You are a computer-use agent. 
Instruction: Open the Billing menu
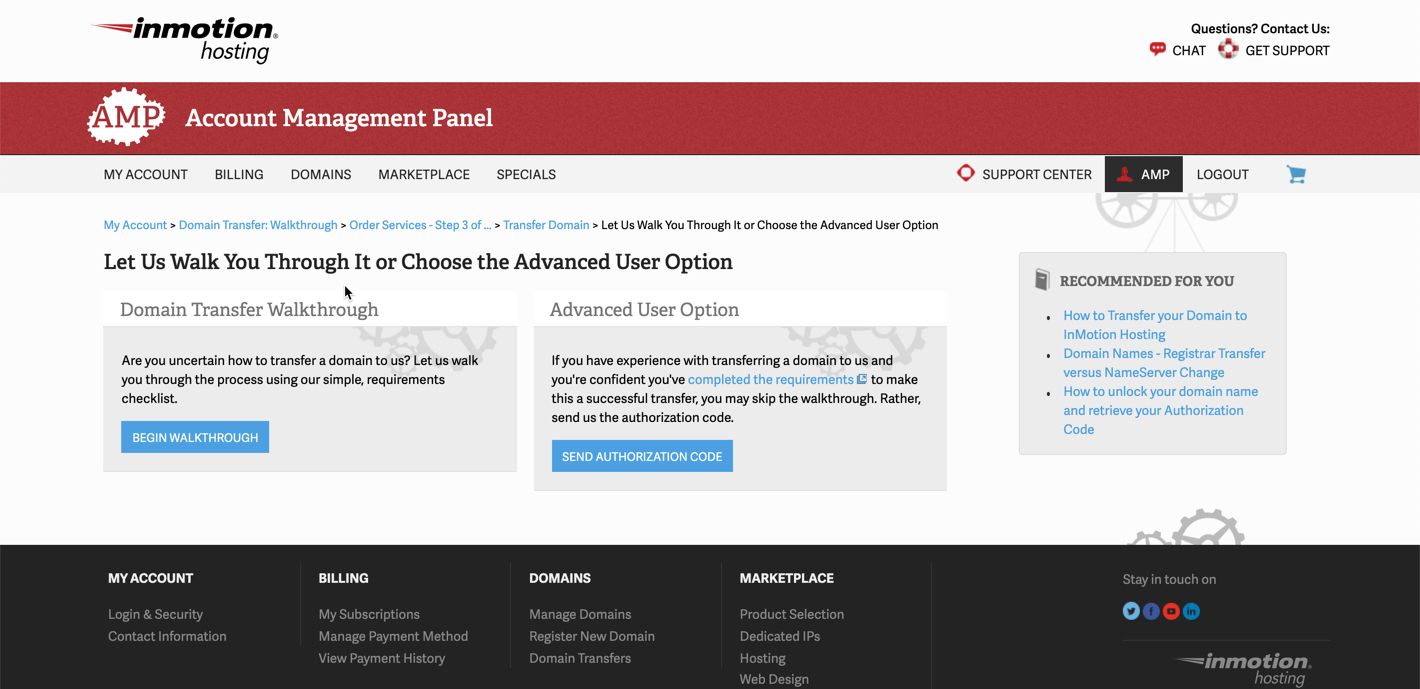click(x=239, y=174)
